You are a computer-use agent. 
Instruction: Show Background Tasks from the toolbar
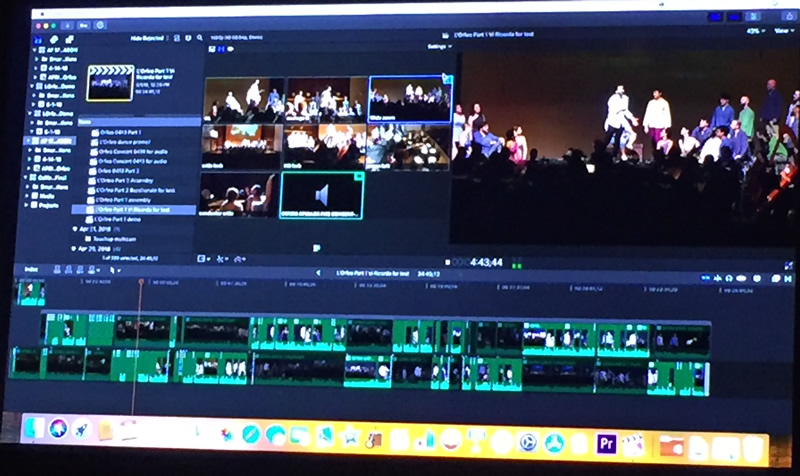pos(100,25)
